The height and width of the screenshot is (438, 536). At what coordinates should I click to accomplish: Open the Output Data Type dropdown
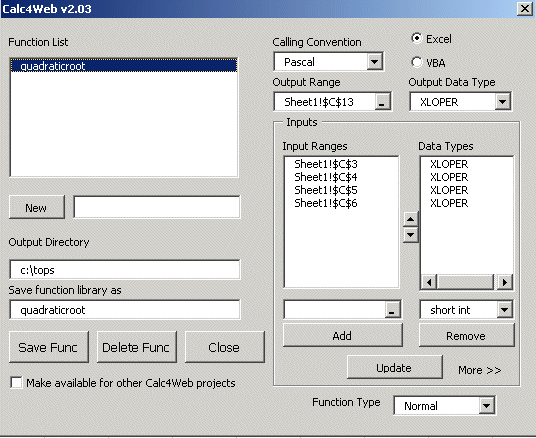(502, 102)
